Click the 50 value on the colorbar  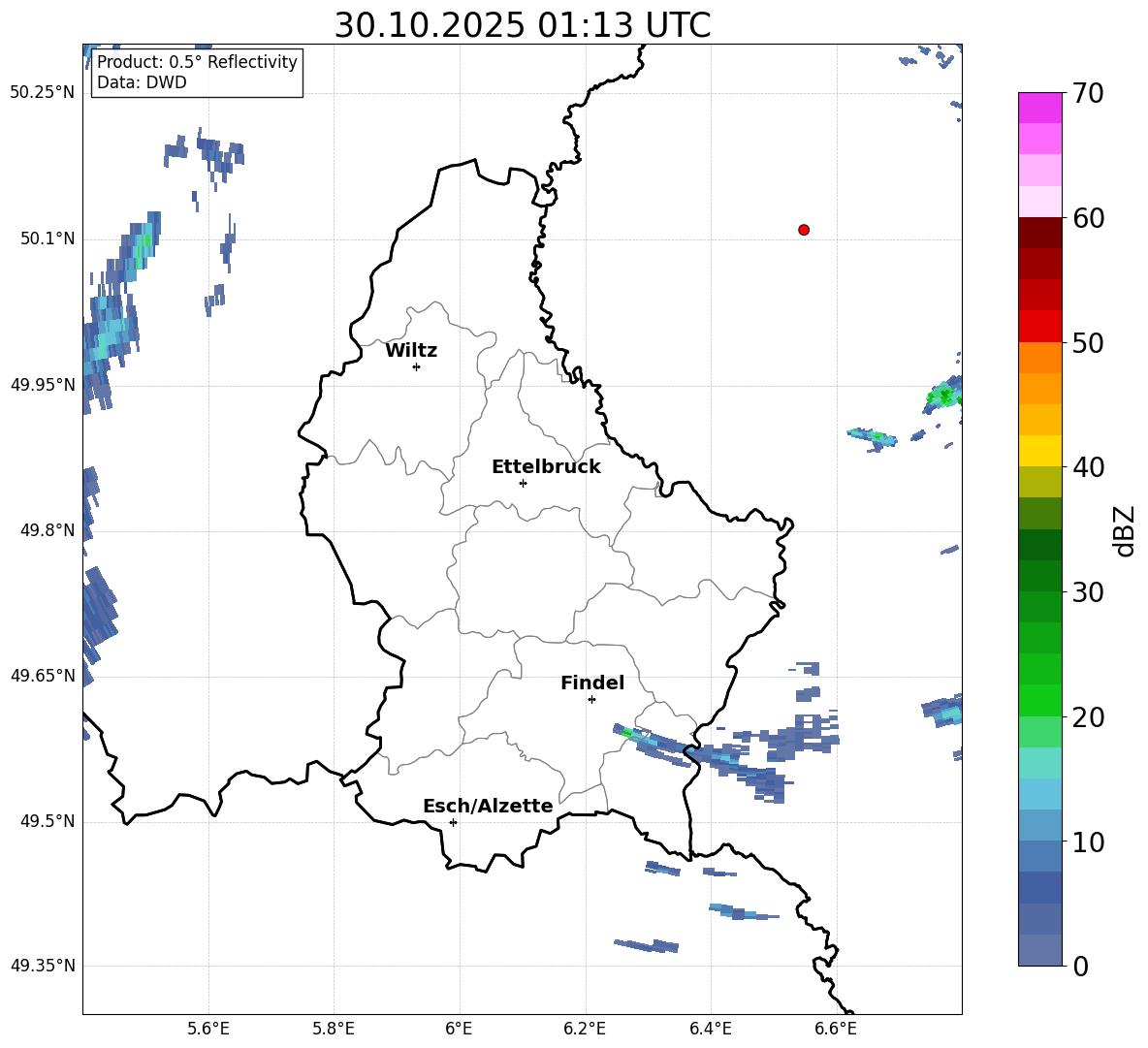1088,342
